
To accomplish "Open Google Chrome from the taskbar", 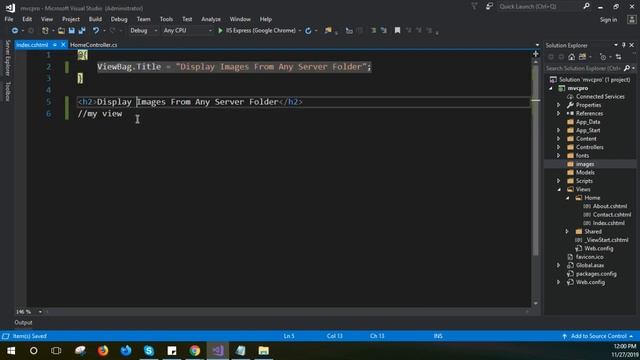I will coord(195,351).
